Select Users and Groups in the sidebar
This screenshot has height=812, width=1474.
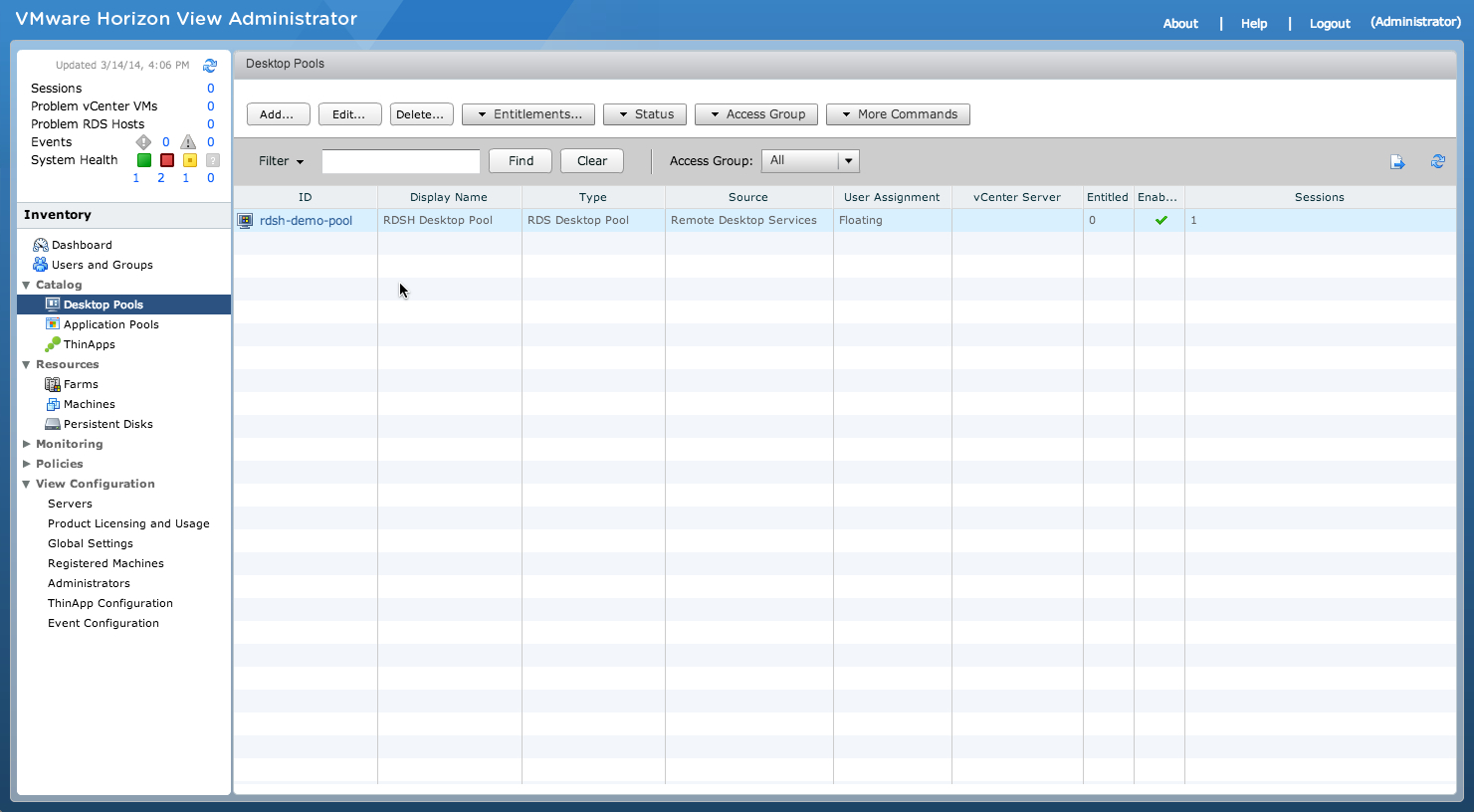point(104,264)
